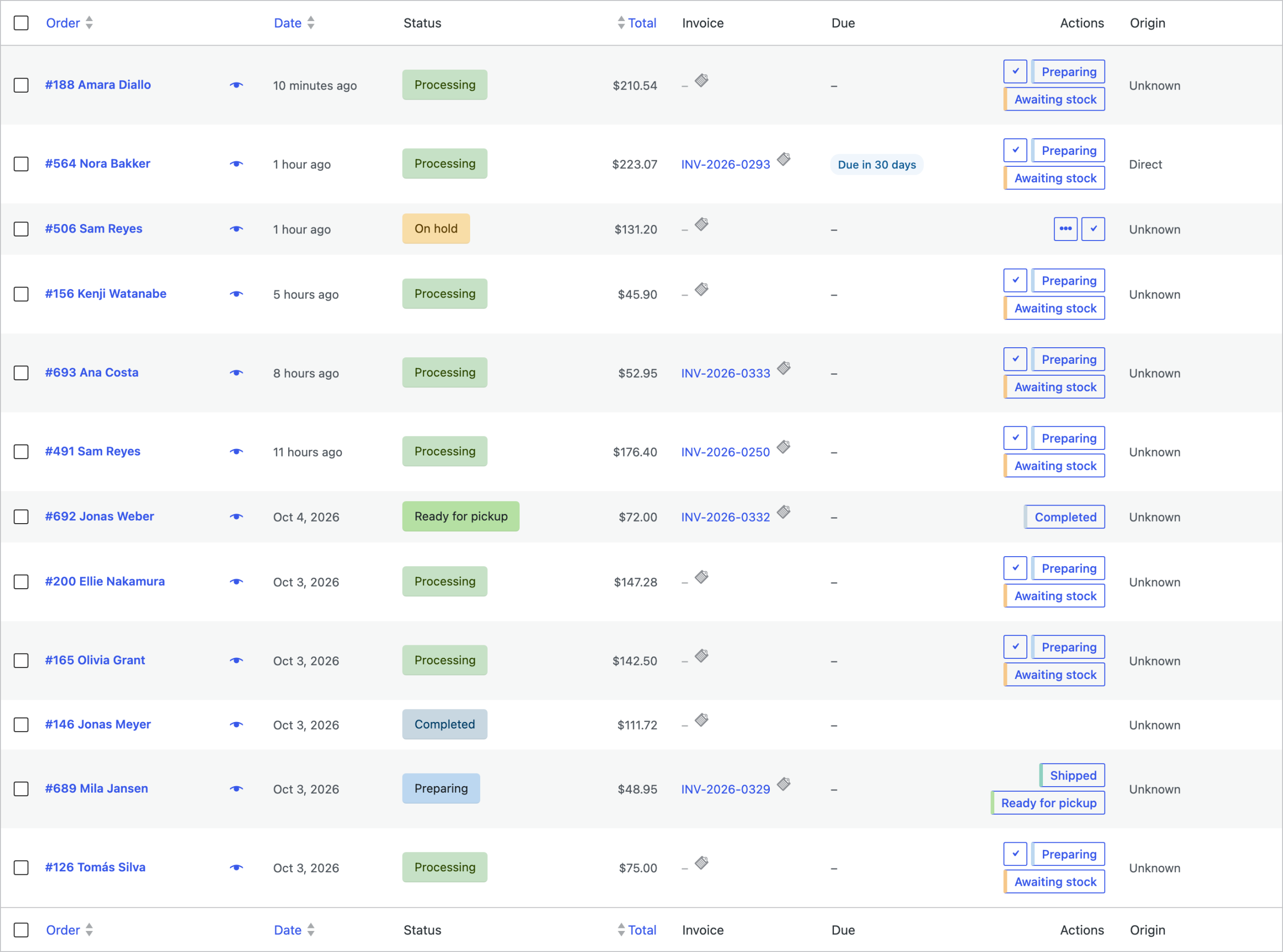This screenshot has width=1283, height=952.
Task: Set order #689 Mila Jansen to Shipped
Action: coord(1073,776)
